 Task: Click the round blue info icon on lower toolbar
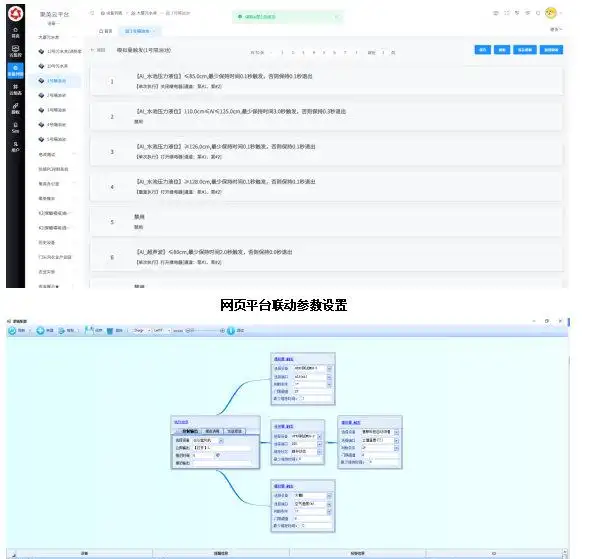tap(231, 331)
